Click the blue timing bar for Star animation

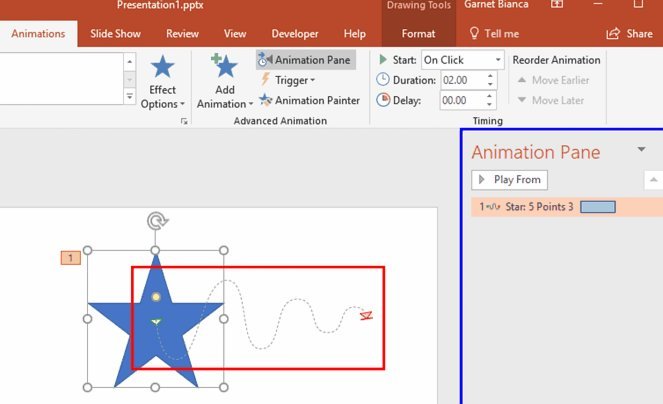(x=598, y=207)
